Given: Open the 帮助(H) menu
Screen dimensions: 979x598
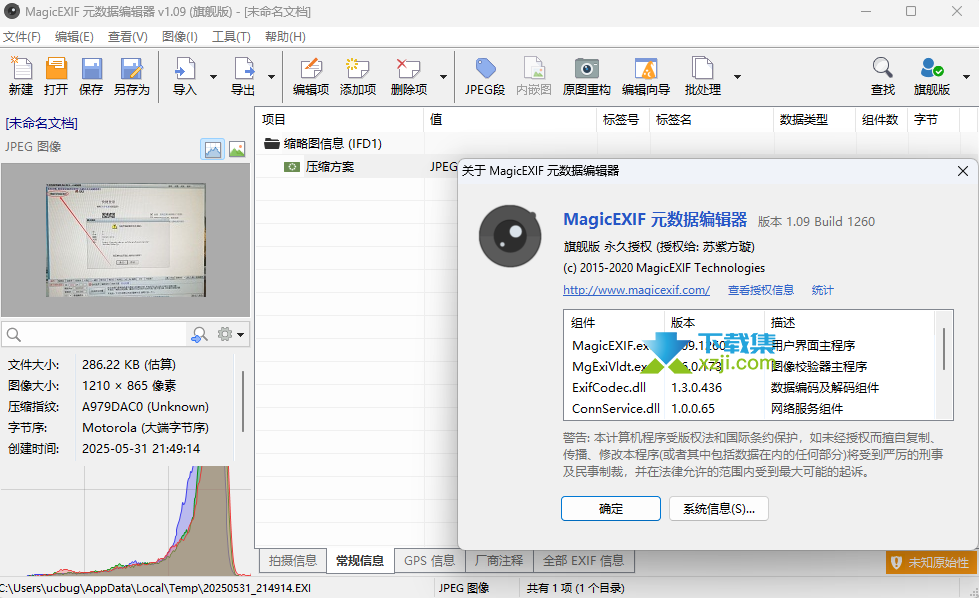Looking at the screenshot, I should 285,37.
